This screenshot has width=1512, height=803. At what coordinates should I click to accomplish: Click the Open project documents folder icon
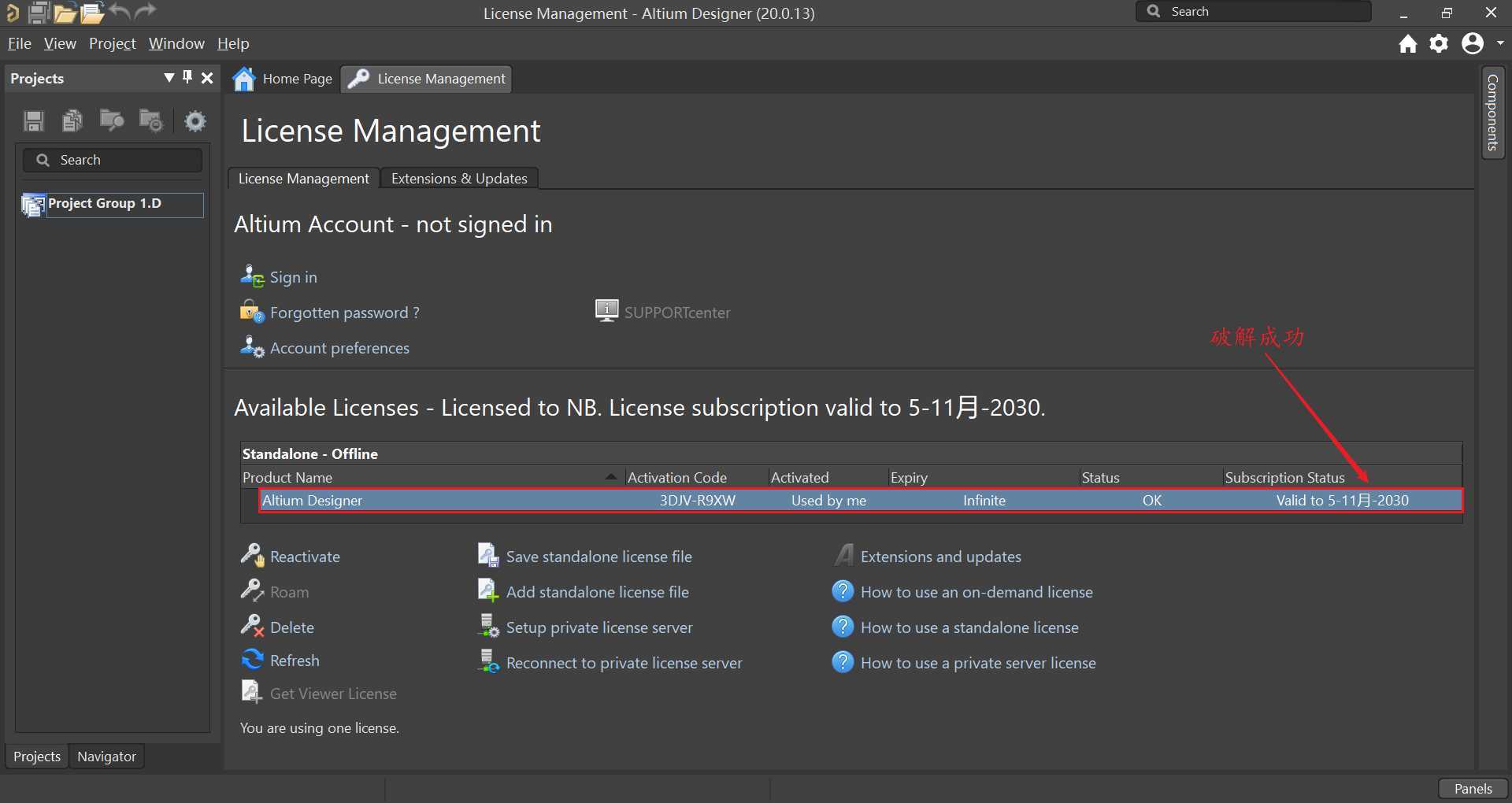click(111, 120)
